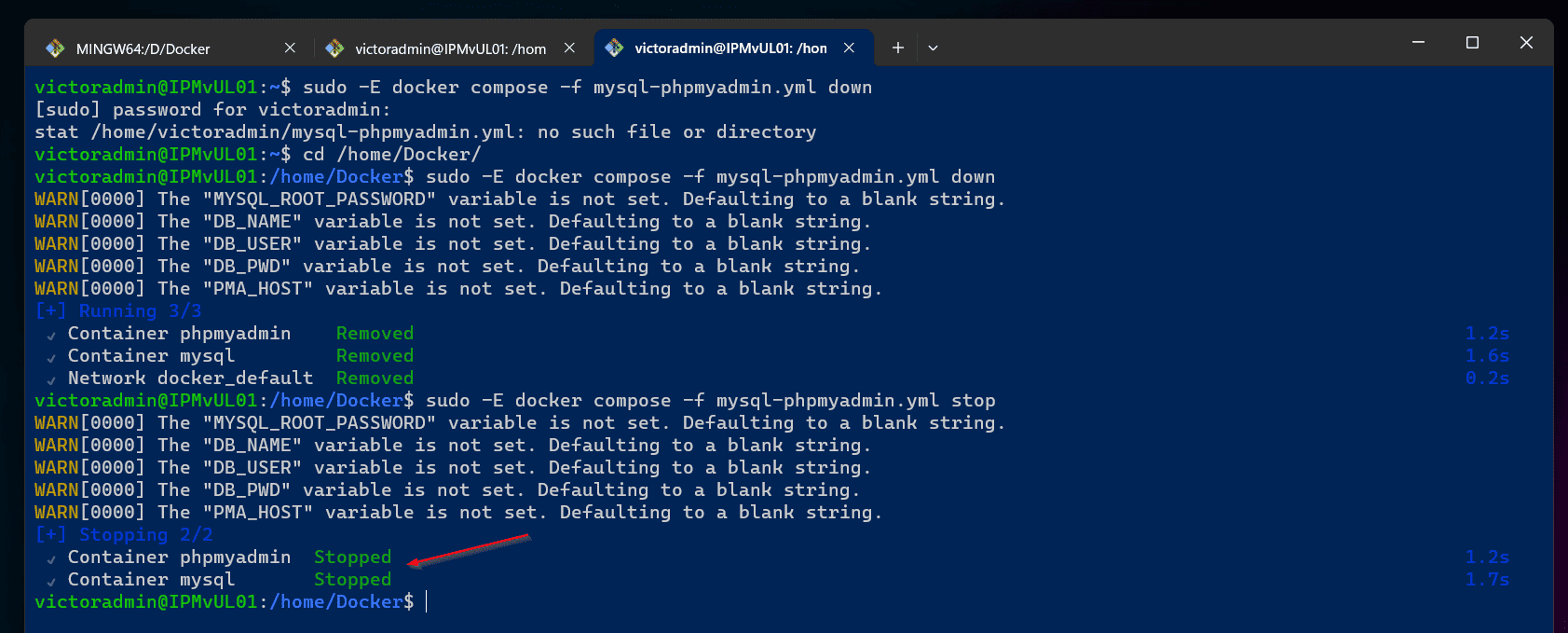The height and width of the screenshot is (633, 1568).
Task: Close the second victoradmin tab
Action: point(569,48)
